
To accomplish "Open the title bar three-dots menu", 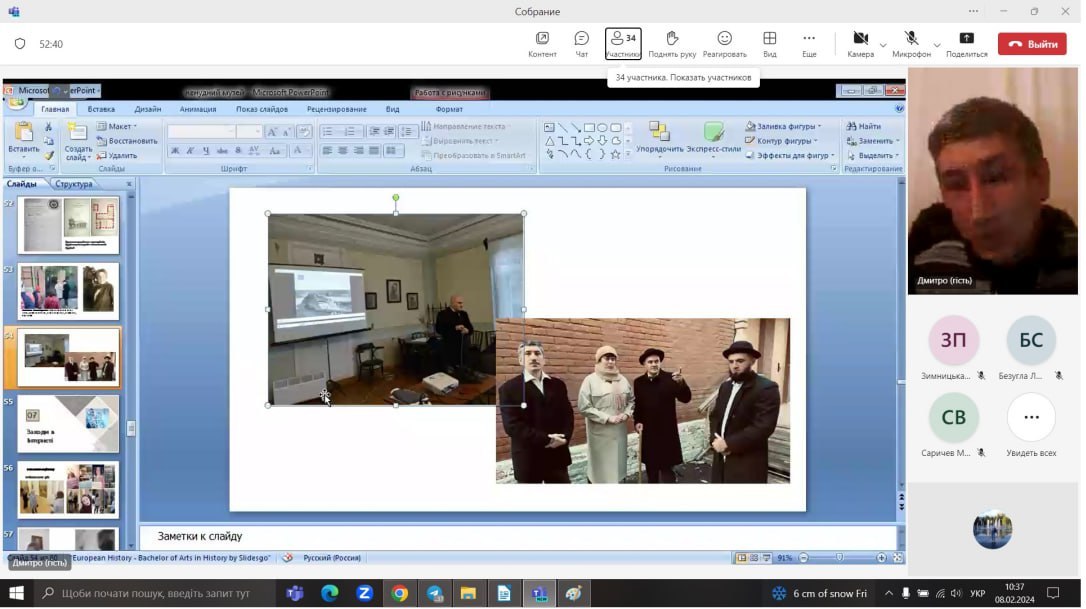I will tap(973, 11).
